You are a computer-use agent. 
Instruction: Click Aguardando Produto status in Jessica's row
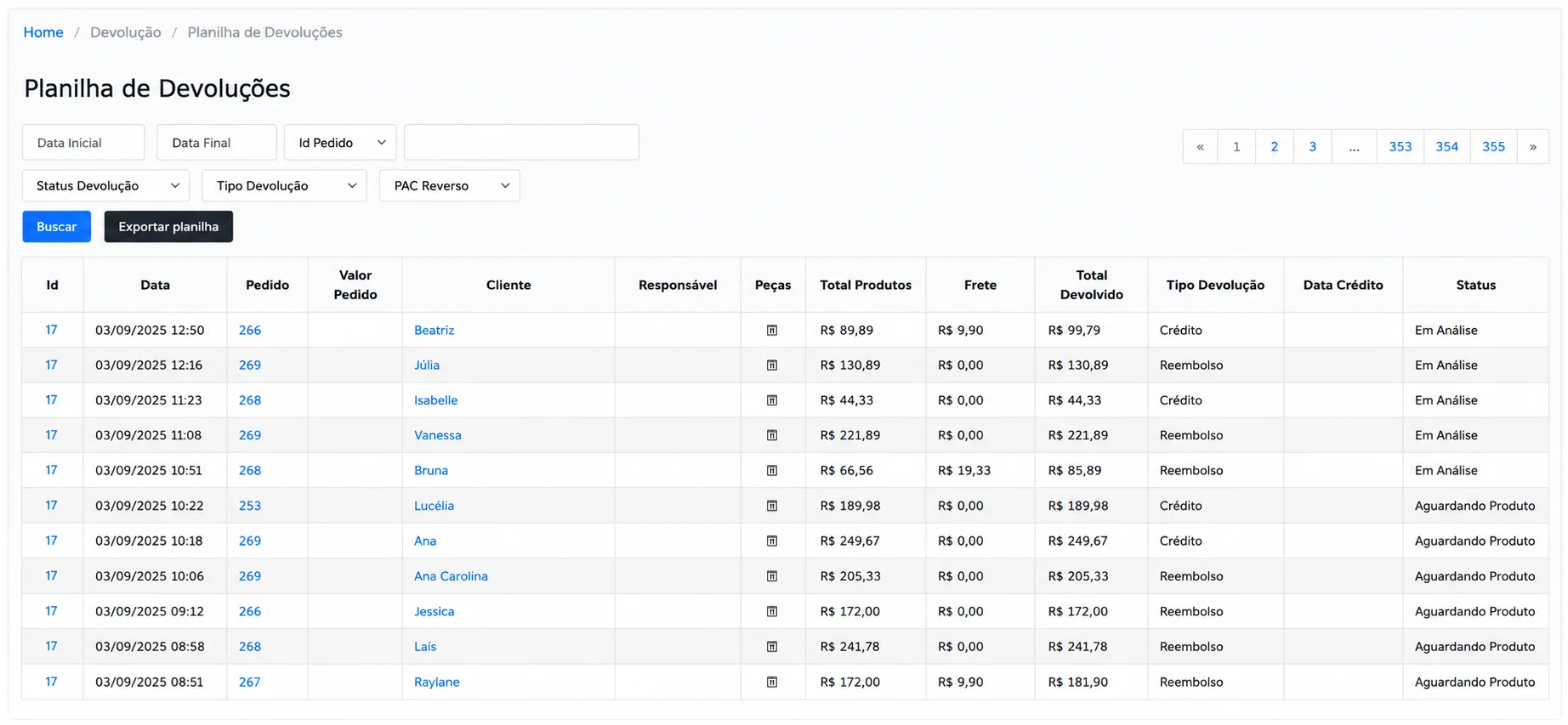coord(1475,611)
